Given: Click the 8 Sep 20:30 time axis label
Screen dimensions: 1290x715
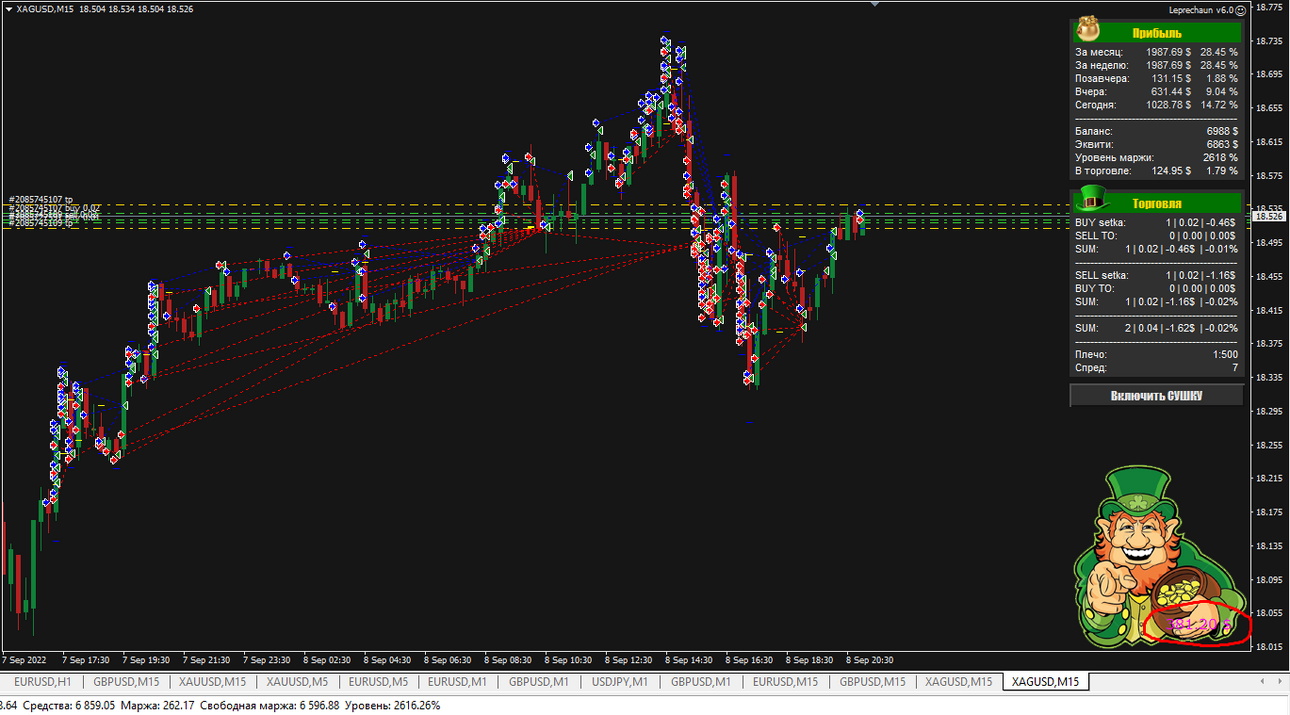Looking at the screenshot, I should tap(870, 660).
